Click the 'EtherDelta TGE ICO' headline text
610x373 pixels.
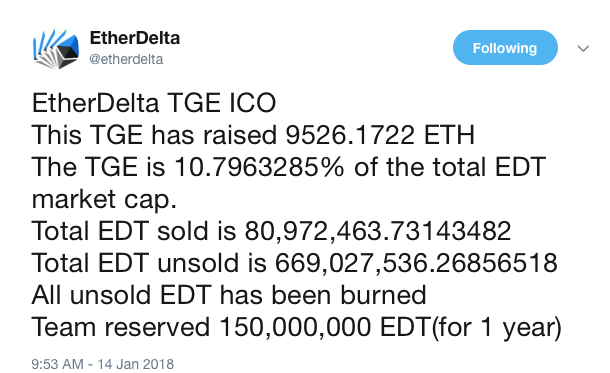pyautogui.click(x=154, y=103)
